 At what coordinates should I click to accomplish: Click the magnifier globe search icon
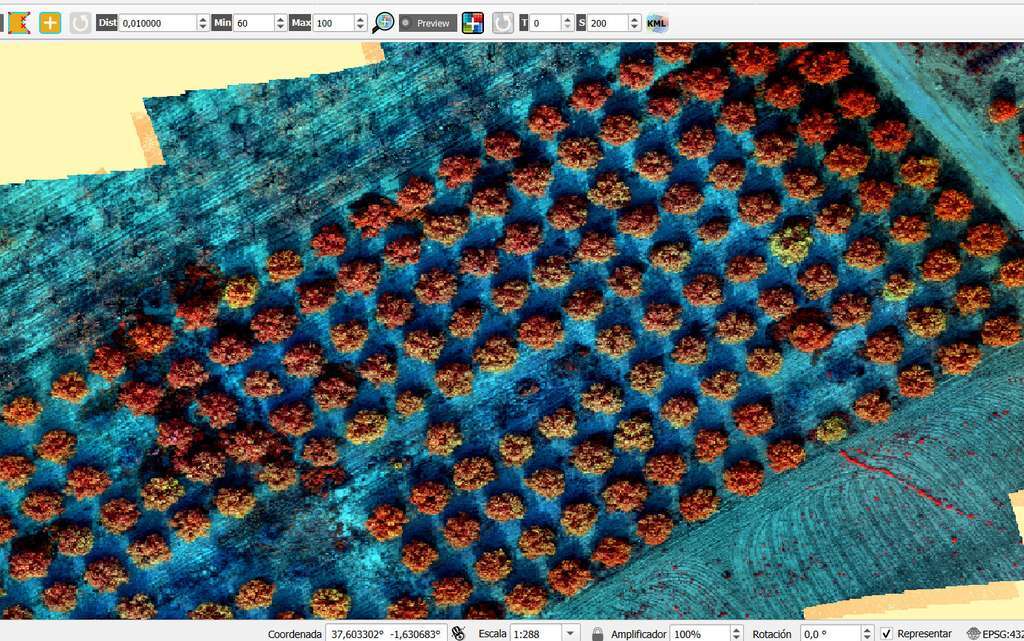point(383,23)
